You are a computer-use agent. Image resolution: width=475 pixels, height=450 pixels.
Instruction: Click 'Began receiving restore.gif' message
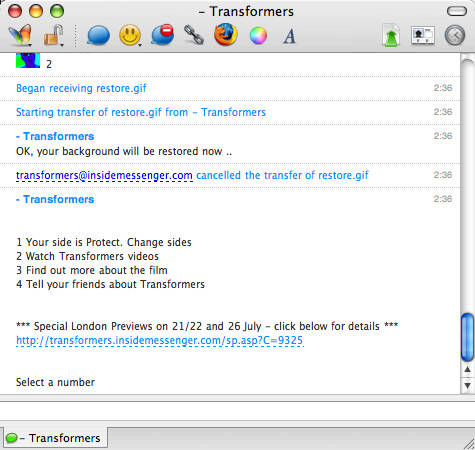[x=81, y=88]
